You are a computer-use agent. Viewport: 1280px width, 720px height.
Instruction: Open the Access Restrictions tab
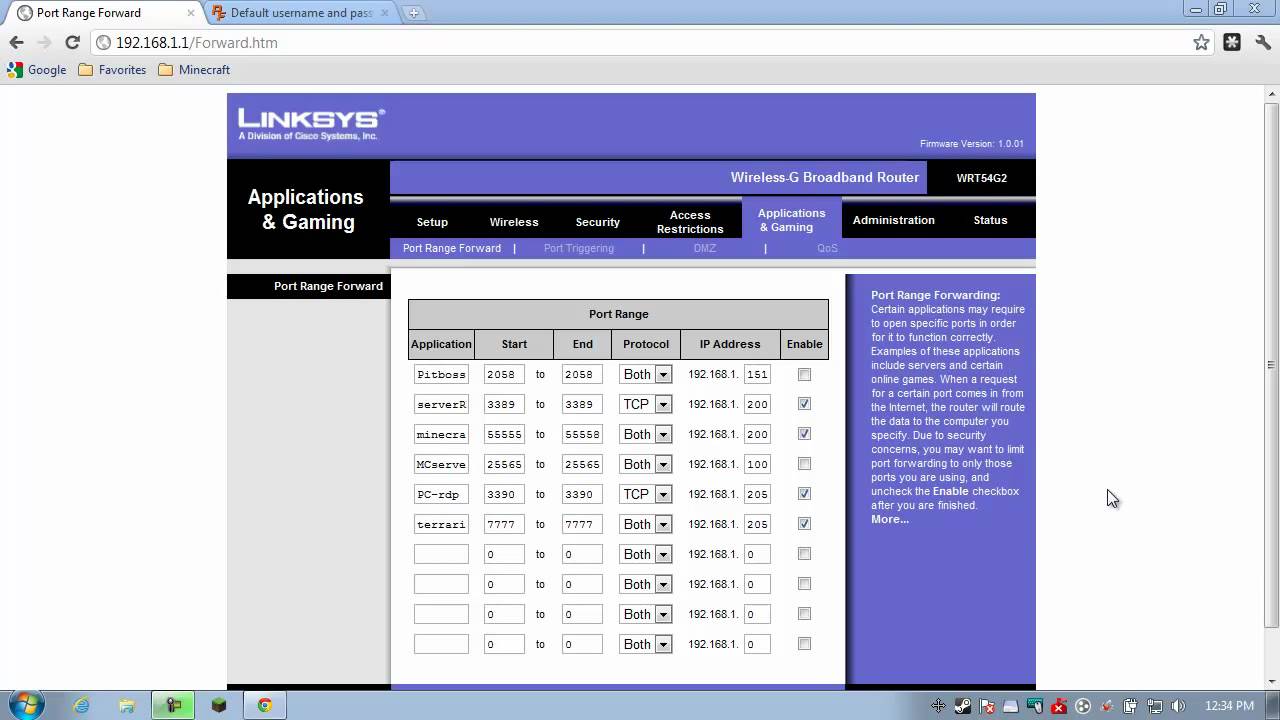click(x=690, y=222)
